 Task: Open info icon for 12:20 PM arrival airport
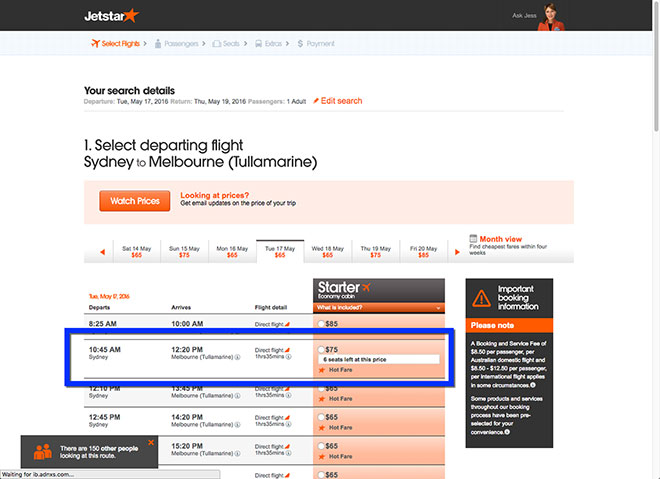pos(237,357)
